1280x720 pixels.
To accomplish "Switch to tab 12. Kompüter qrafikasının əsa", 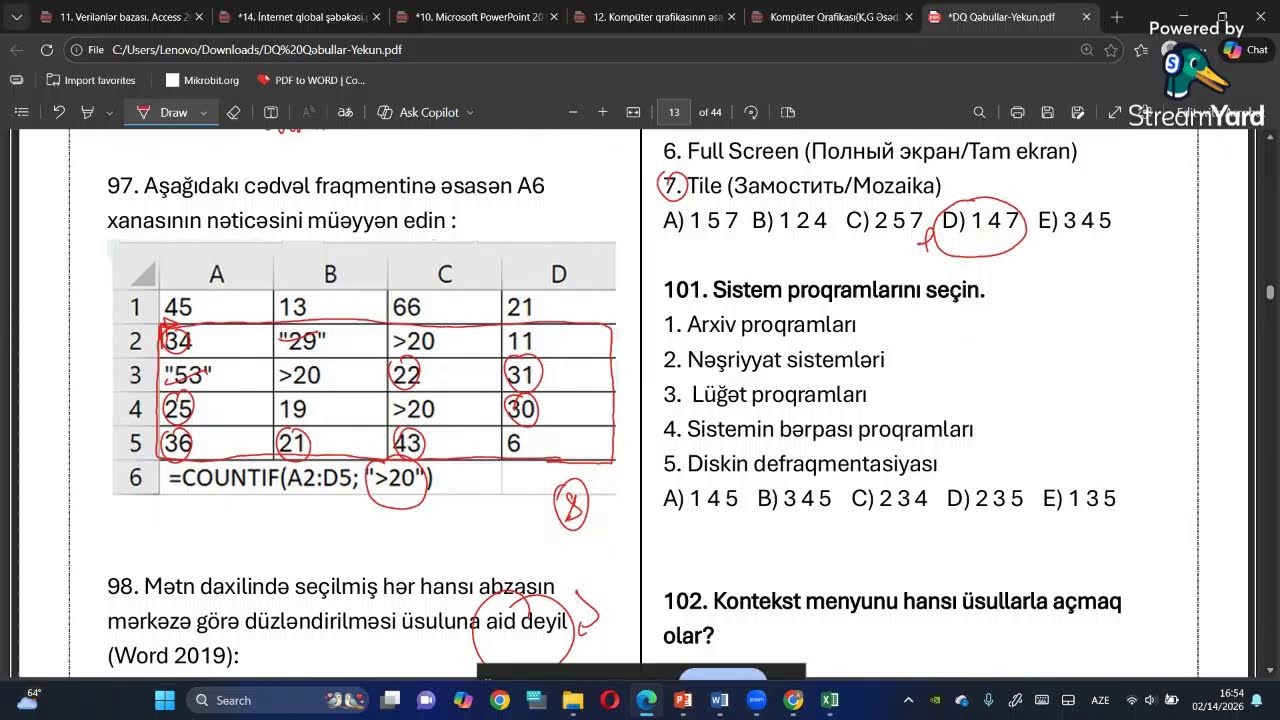I will tap(654, 17).
